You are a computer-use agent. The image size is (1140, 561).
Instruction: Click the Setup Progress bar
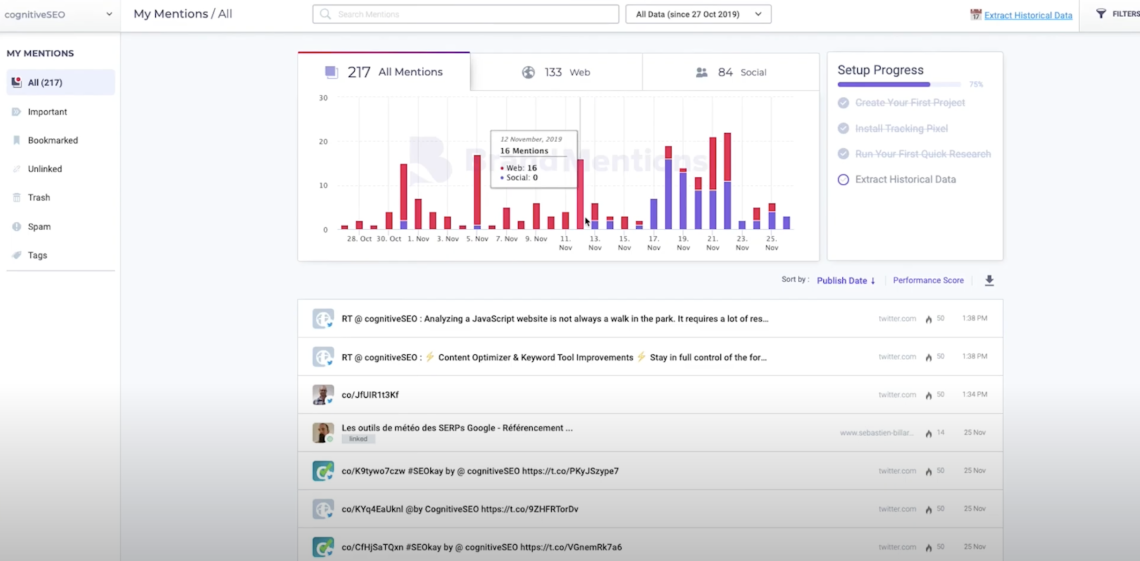tap(899, 85)
